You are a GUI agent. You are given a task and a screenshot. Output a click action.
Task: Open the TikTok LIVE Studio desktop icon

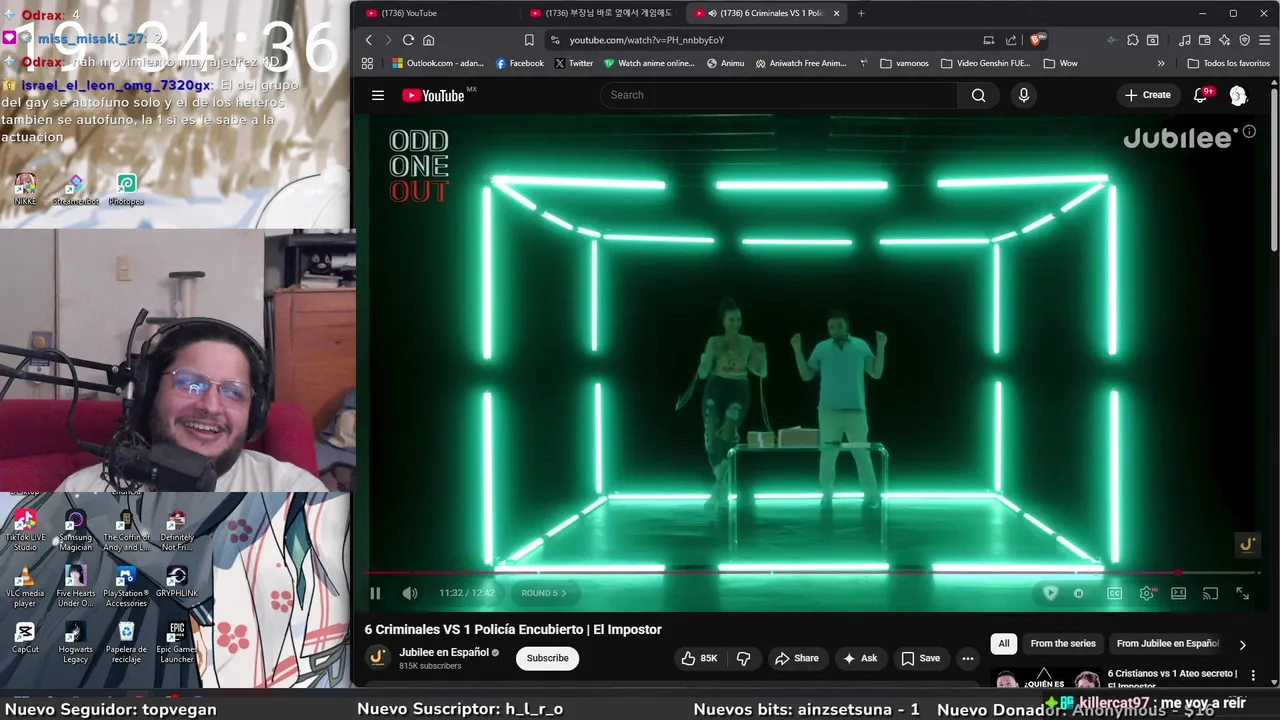(25, 531)
